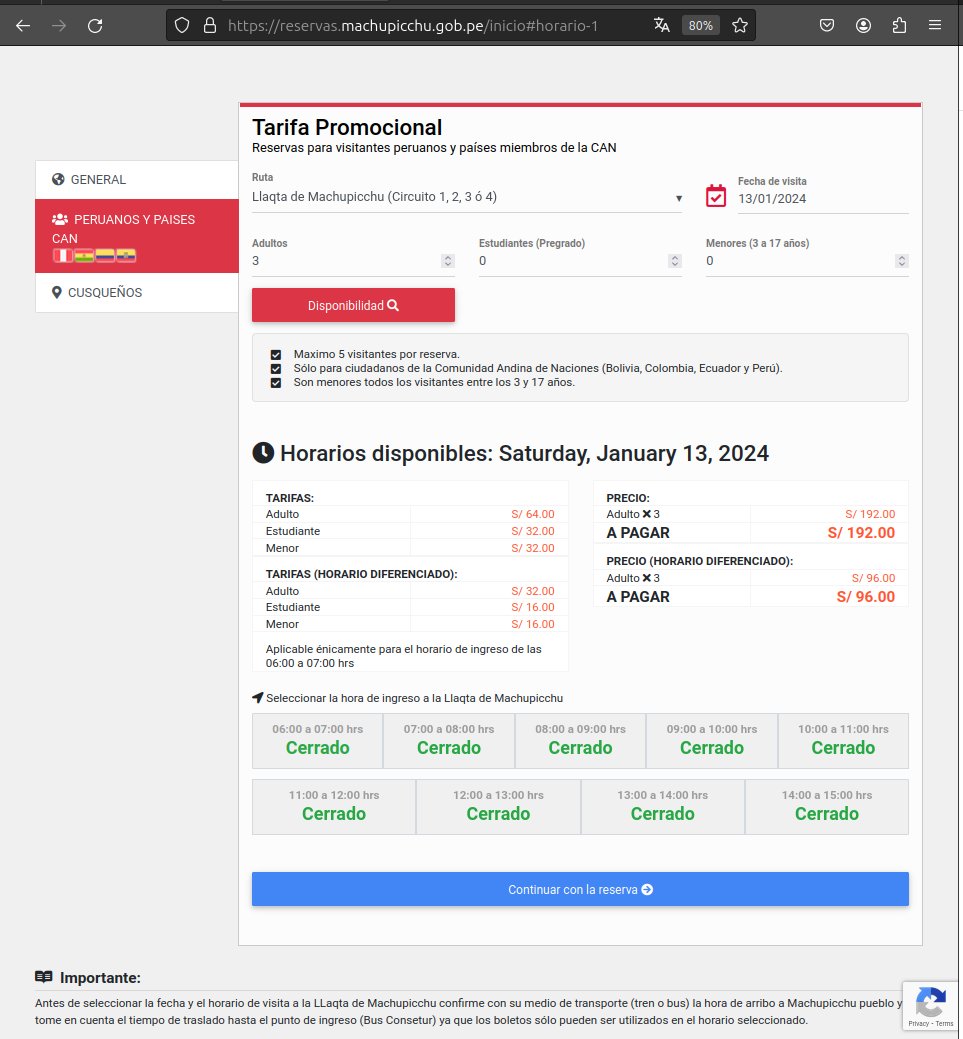The image size is (963, 1039).
Task: Click the reCAPTCHA Privacy link
Action: point(919,1024)
